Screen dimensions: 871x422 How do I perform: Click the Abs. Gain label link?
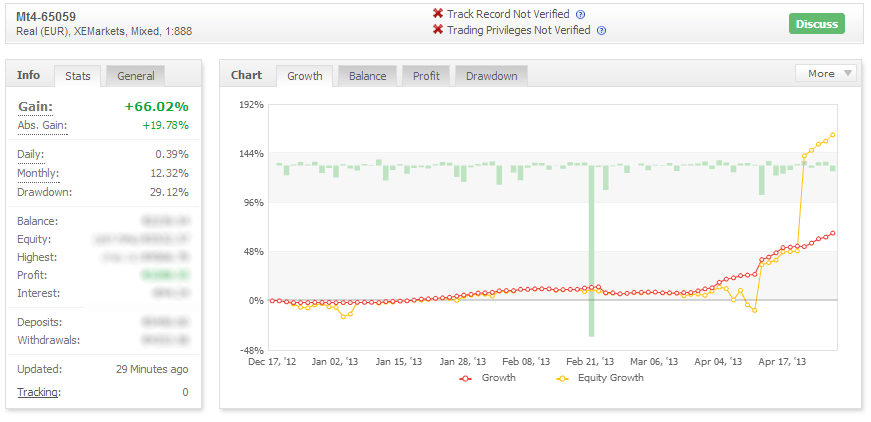[x=40, y=125]
